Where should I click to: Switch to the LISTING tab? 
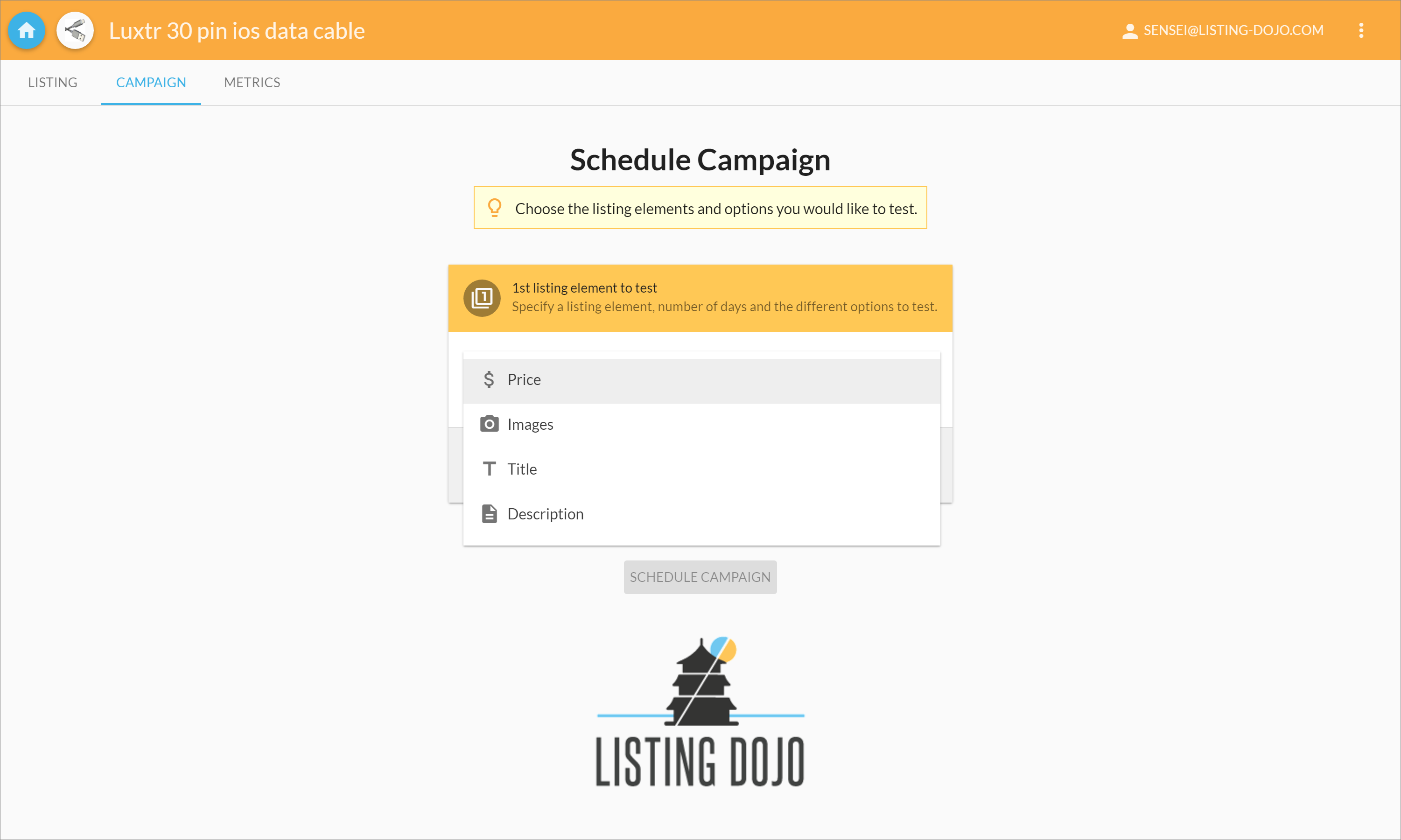[x=53, y=83]
